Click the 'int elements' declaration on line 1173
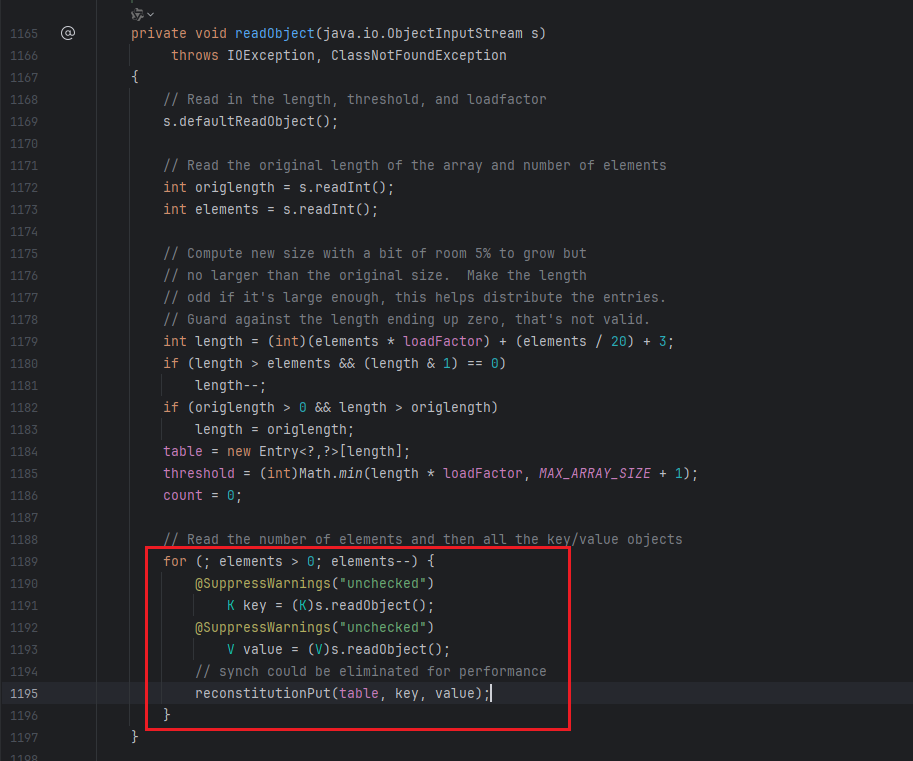913x761 pixels. (x=211, y=209)
